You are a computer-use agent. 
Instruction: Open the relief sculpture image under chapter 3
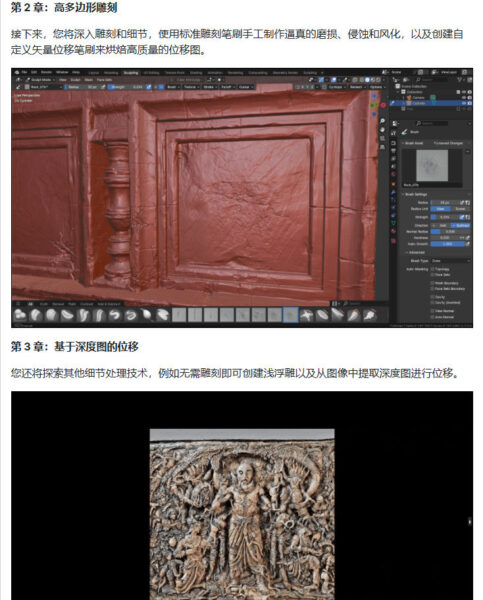coord(242,514)
